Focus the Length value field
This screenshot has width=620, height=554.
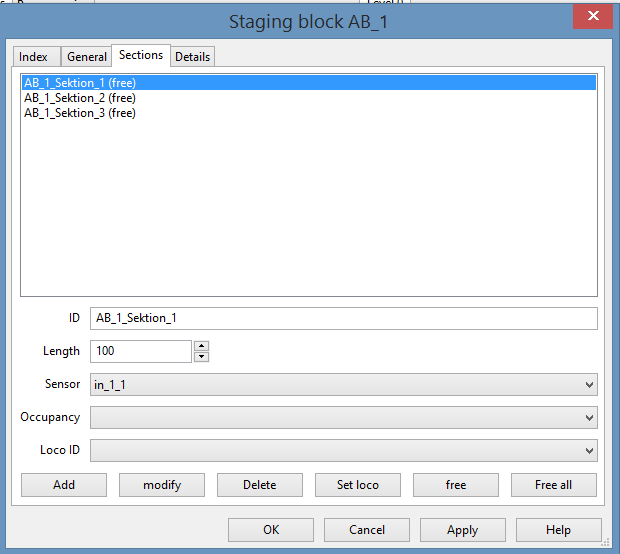tap(140, 351)
